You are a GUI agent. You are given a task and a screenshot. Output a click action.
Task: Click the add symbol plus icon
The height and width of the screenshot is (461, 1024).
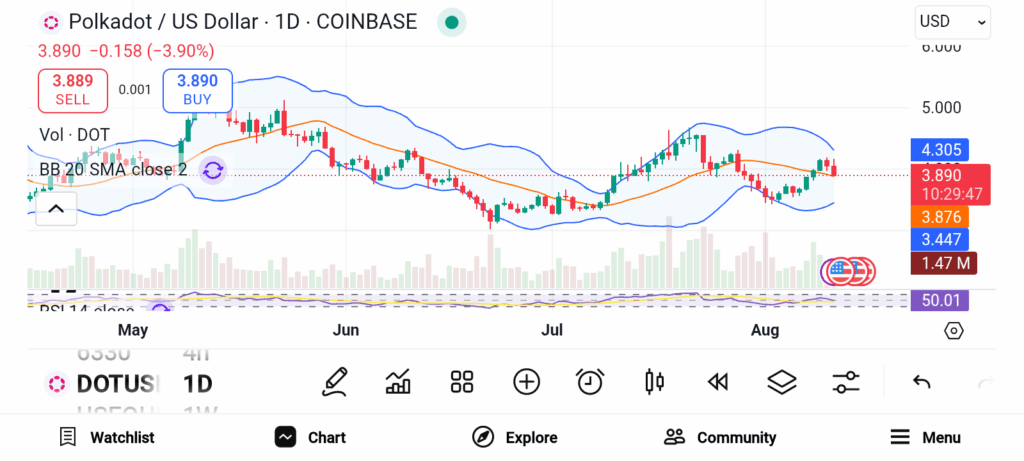coord(526,381)
